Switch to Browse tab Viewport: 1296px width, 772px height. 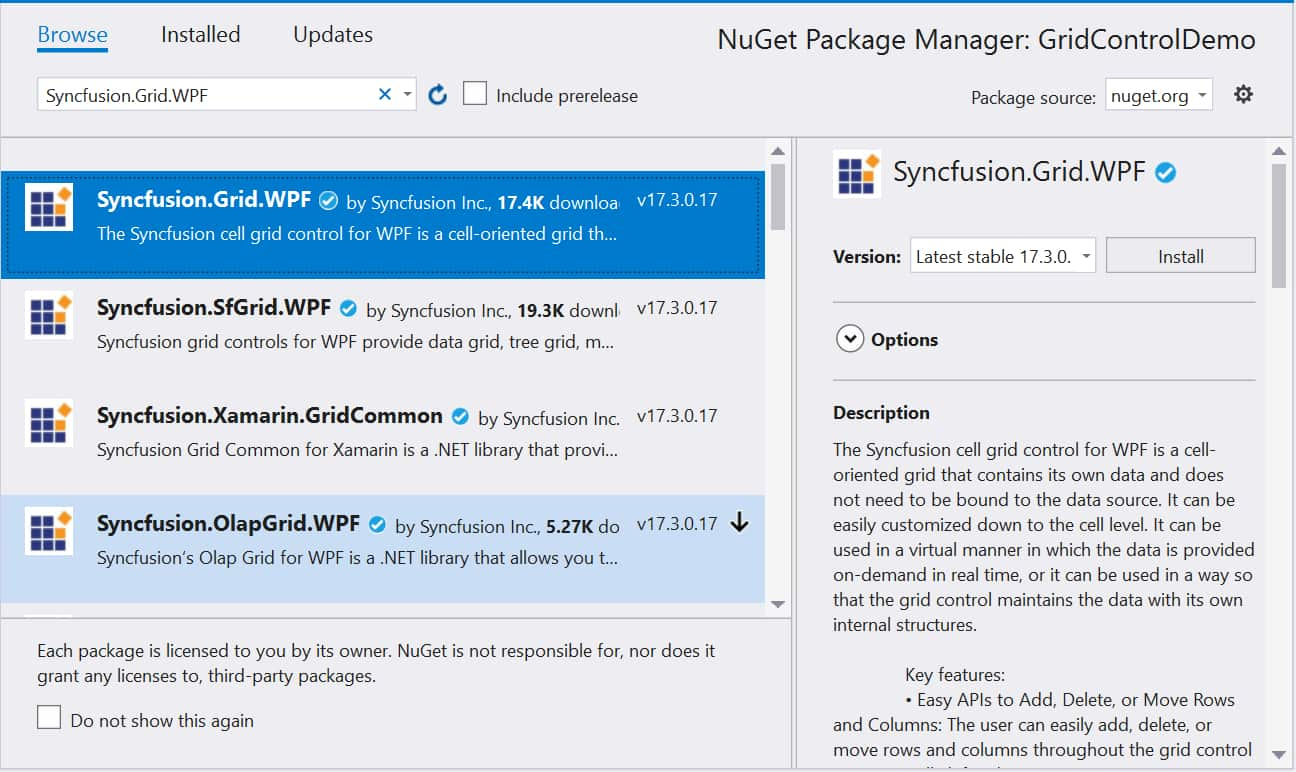click(x=72, y=34)
